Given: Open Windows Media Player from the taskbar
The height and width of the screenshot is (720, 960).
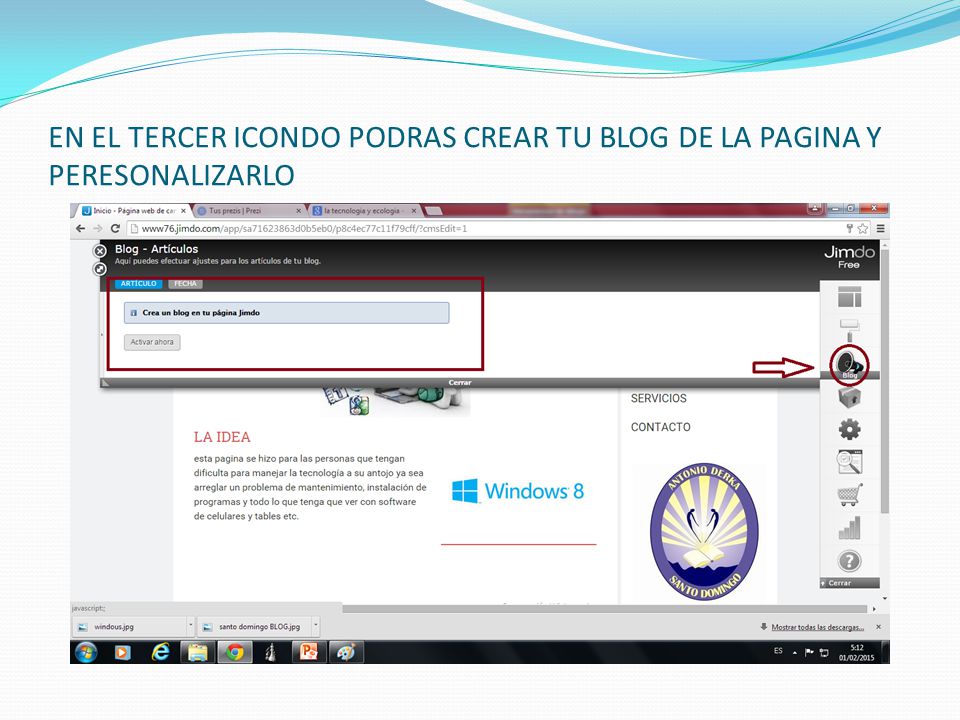Looking at the screenshot, I should click(122, 653).
